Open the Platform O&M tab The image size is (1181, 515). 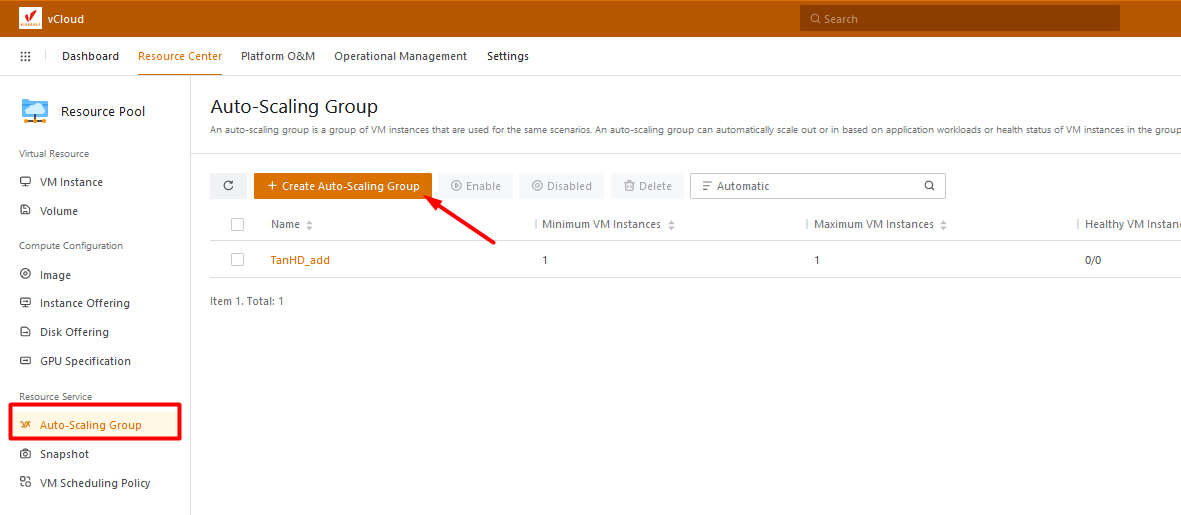tap(278, 56)
